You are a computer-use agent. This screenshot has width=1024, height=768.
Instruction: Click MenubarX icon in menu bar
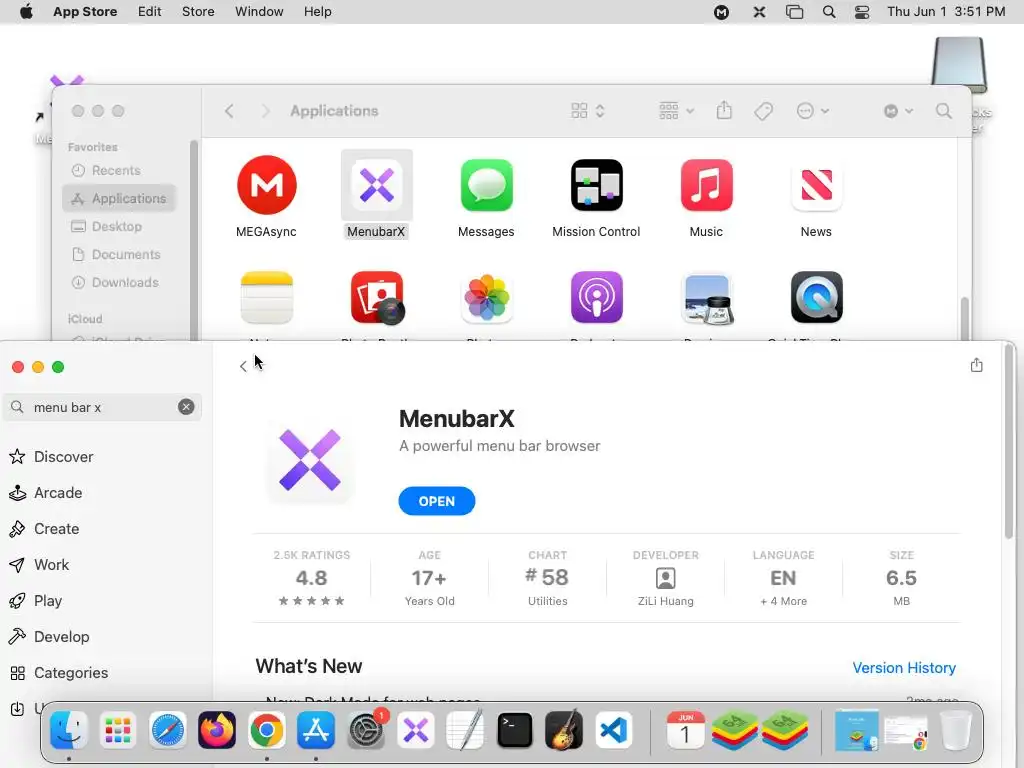[759, 12]
